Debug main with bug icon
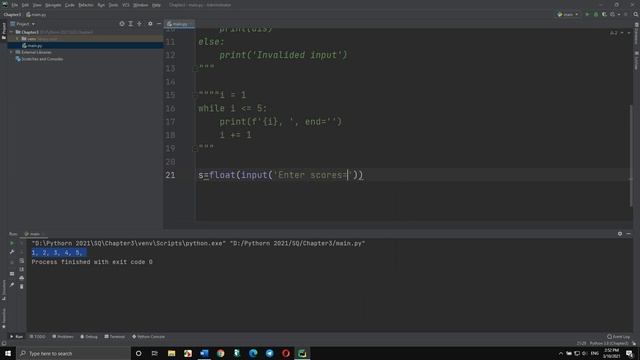640x360 pixels. 596,14
